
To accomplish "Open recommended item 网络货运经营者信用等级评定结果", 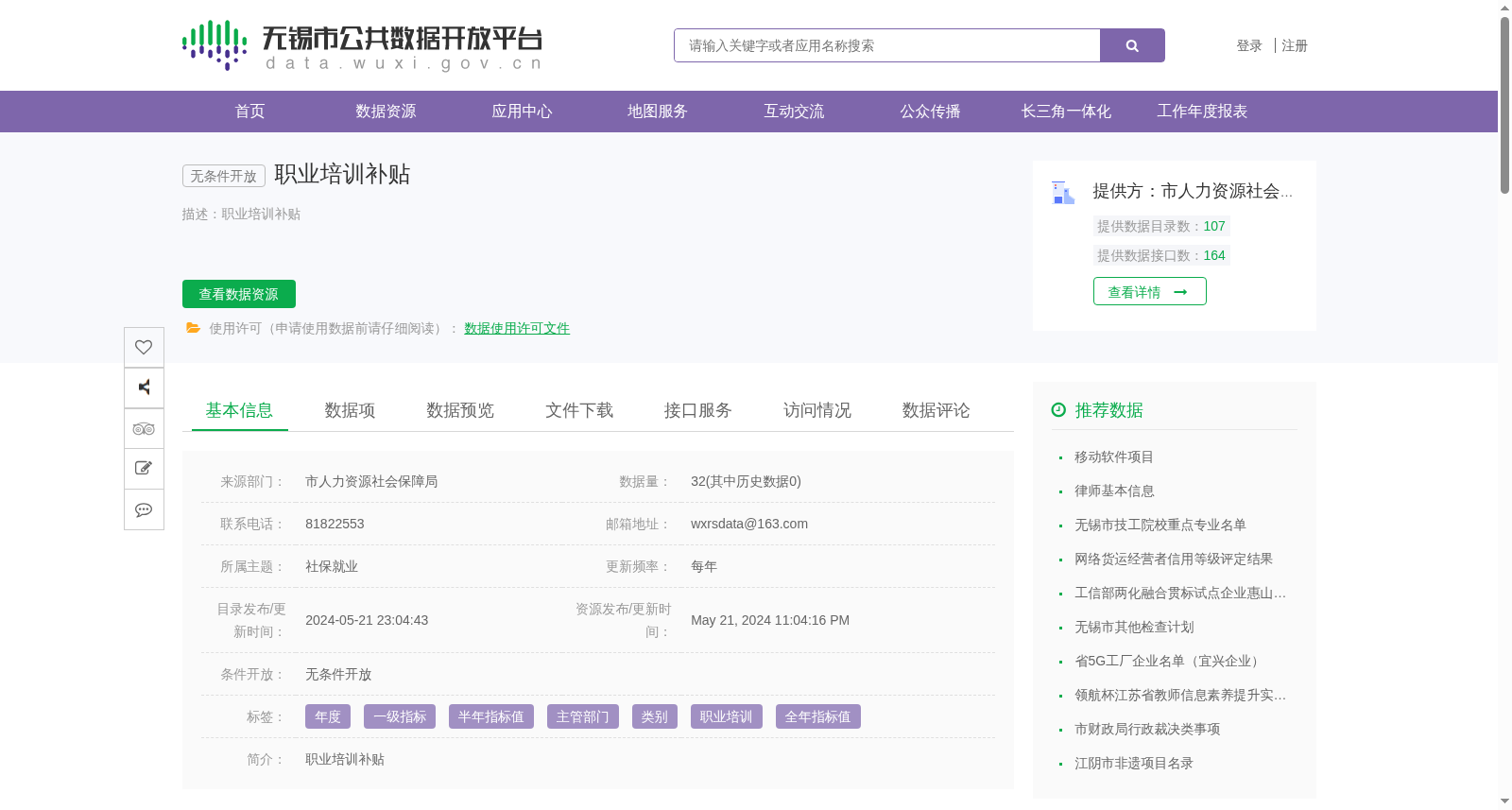I will pos(1174,559).
